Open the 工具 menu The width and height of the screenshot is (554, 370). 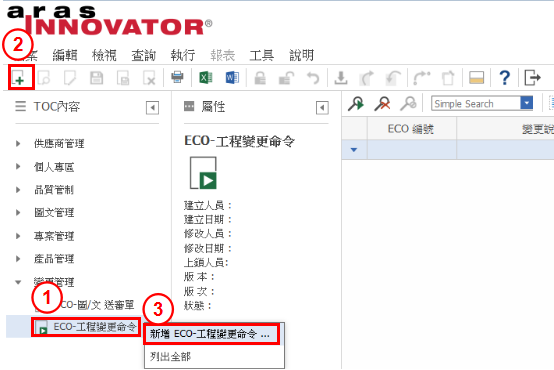pyautogui.click(x=262, y=55)
